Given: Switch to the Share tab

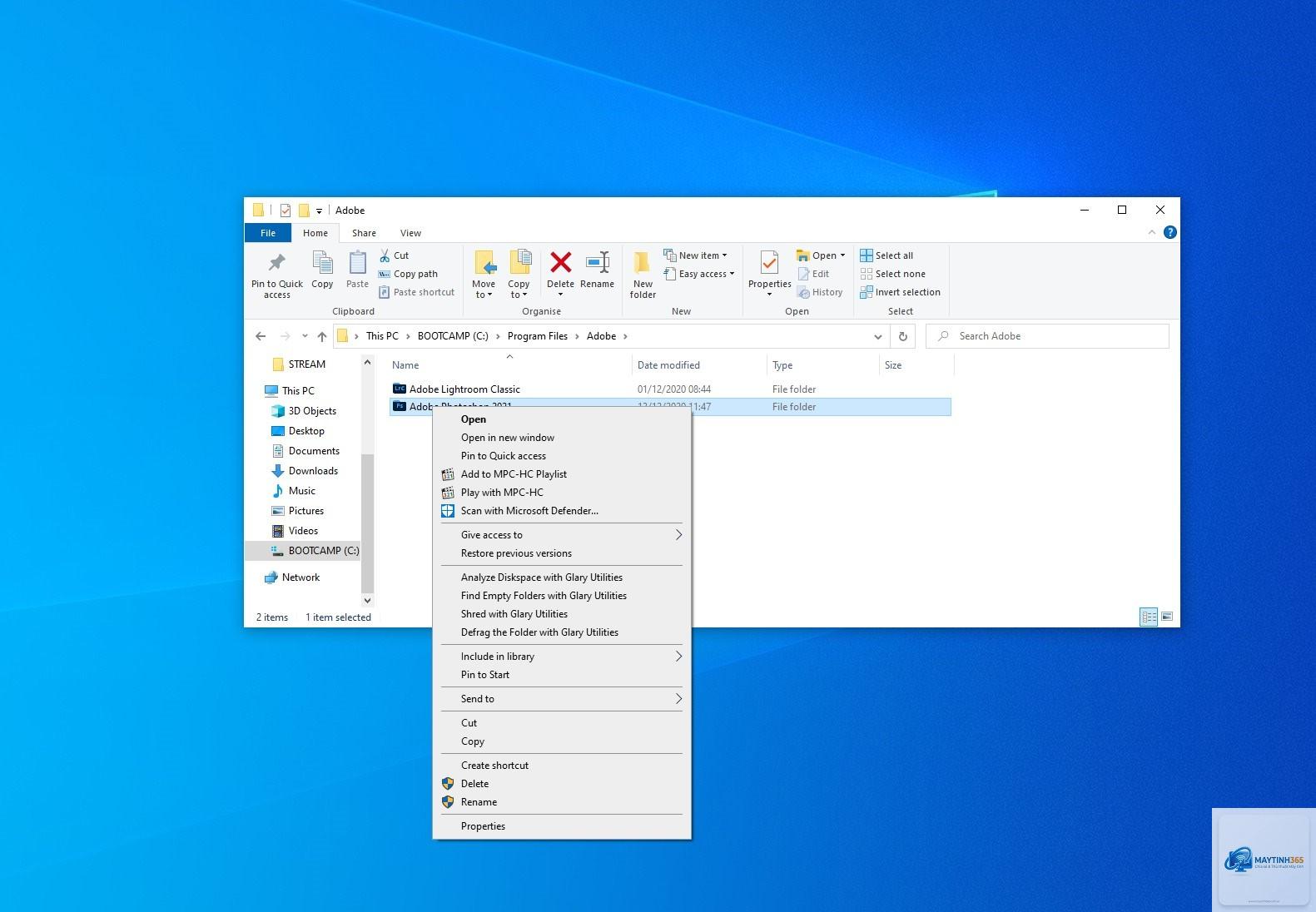Looking at the screenshot, I should pos(364,233).
